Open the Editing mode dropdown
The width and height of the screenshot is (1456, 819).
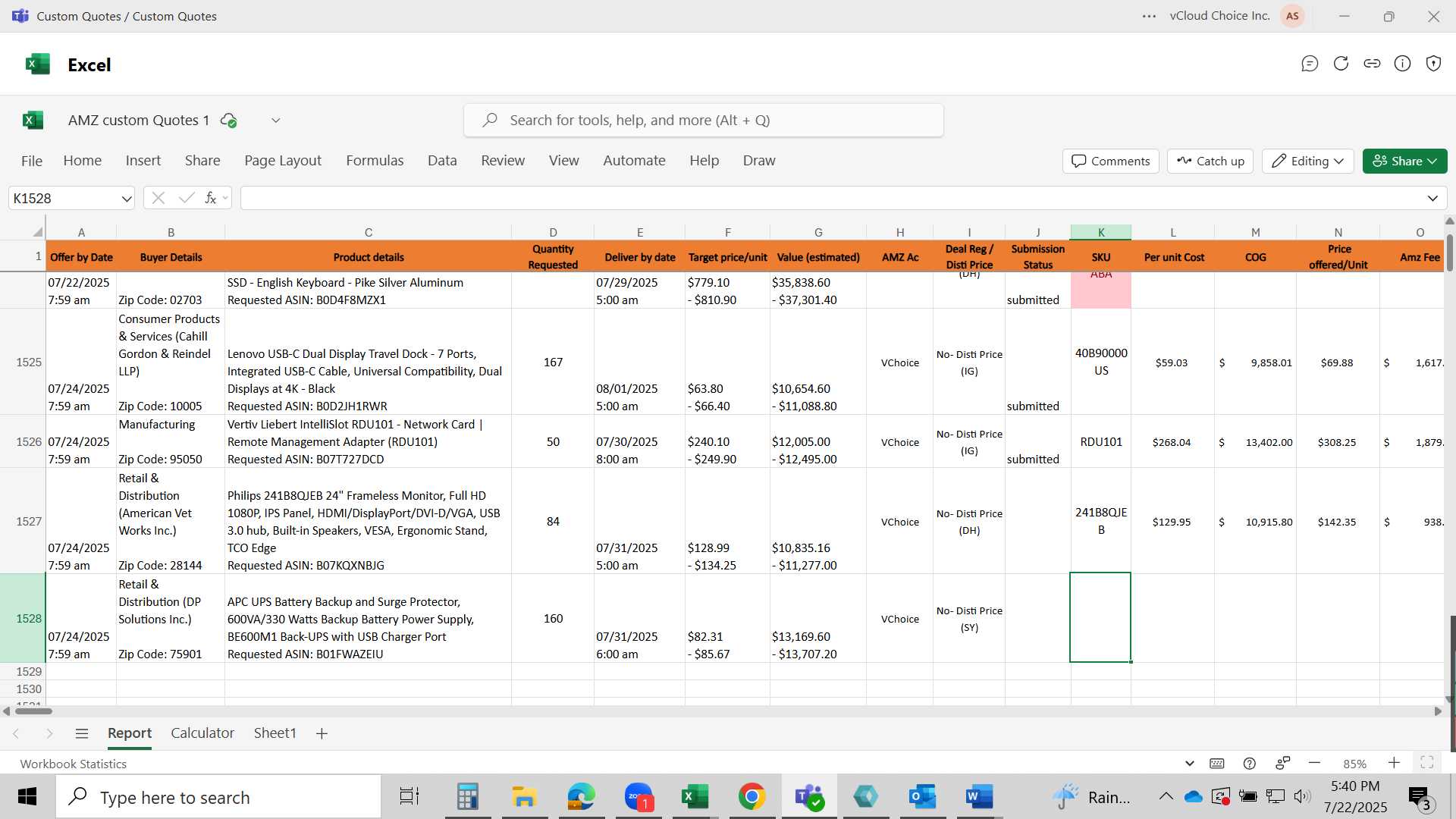(x=1307, y=161)
